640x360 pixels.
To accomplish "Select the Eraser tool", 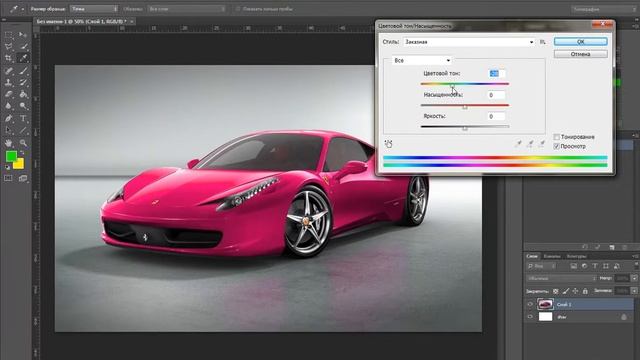I will [9, 94].
